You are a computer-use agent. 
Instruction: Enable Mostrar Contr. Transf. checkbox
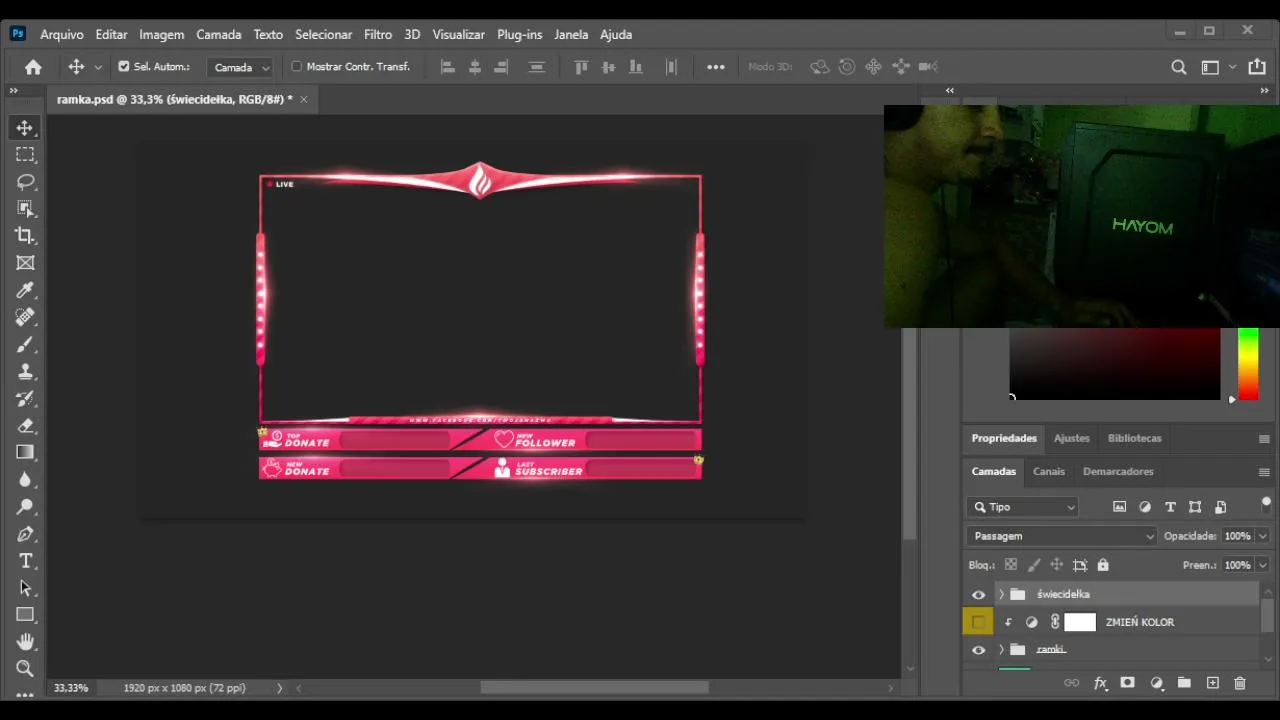[x=296, y=67]
